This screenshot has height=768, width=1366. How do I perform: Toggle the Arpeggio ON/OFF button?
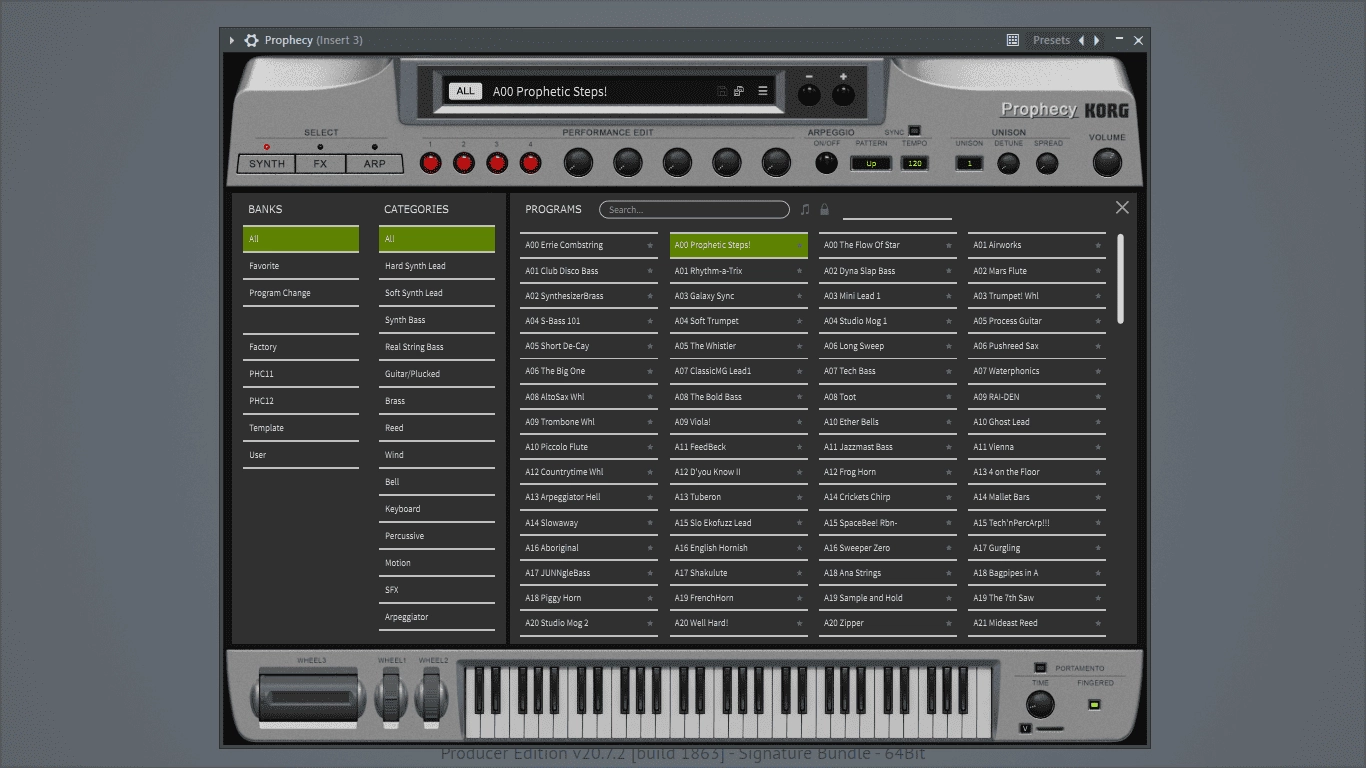pos(827,162)
